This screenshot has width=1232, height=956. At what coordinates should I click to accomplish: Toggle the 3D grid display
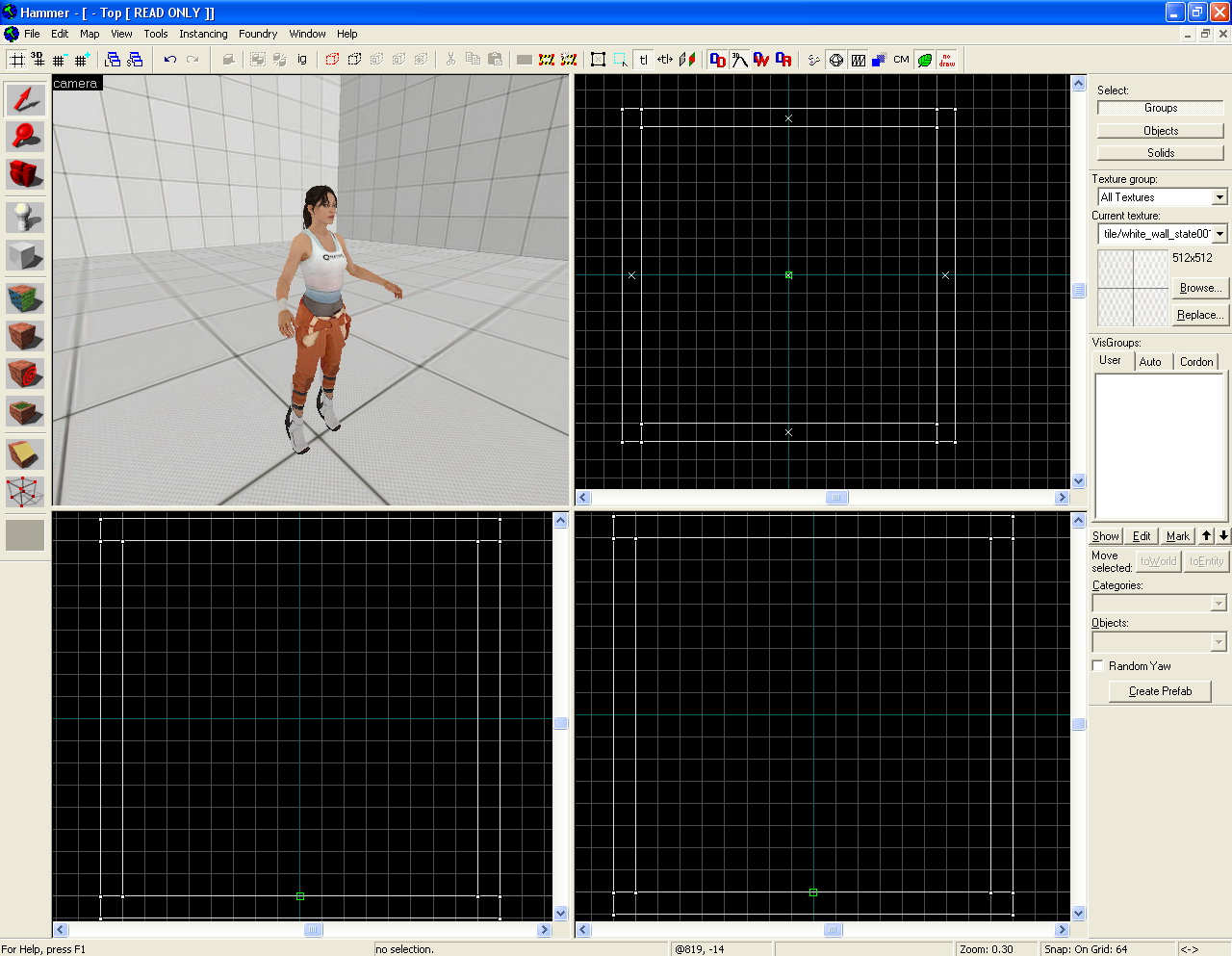pos(38,60)
